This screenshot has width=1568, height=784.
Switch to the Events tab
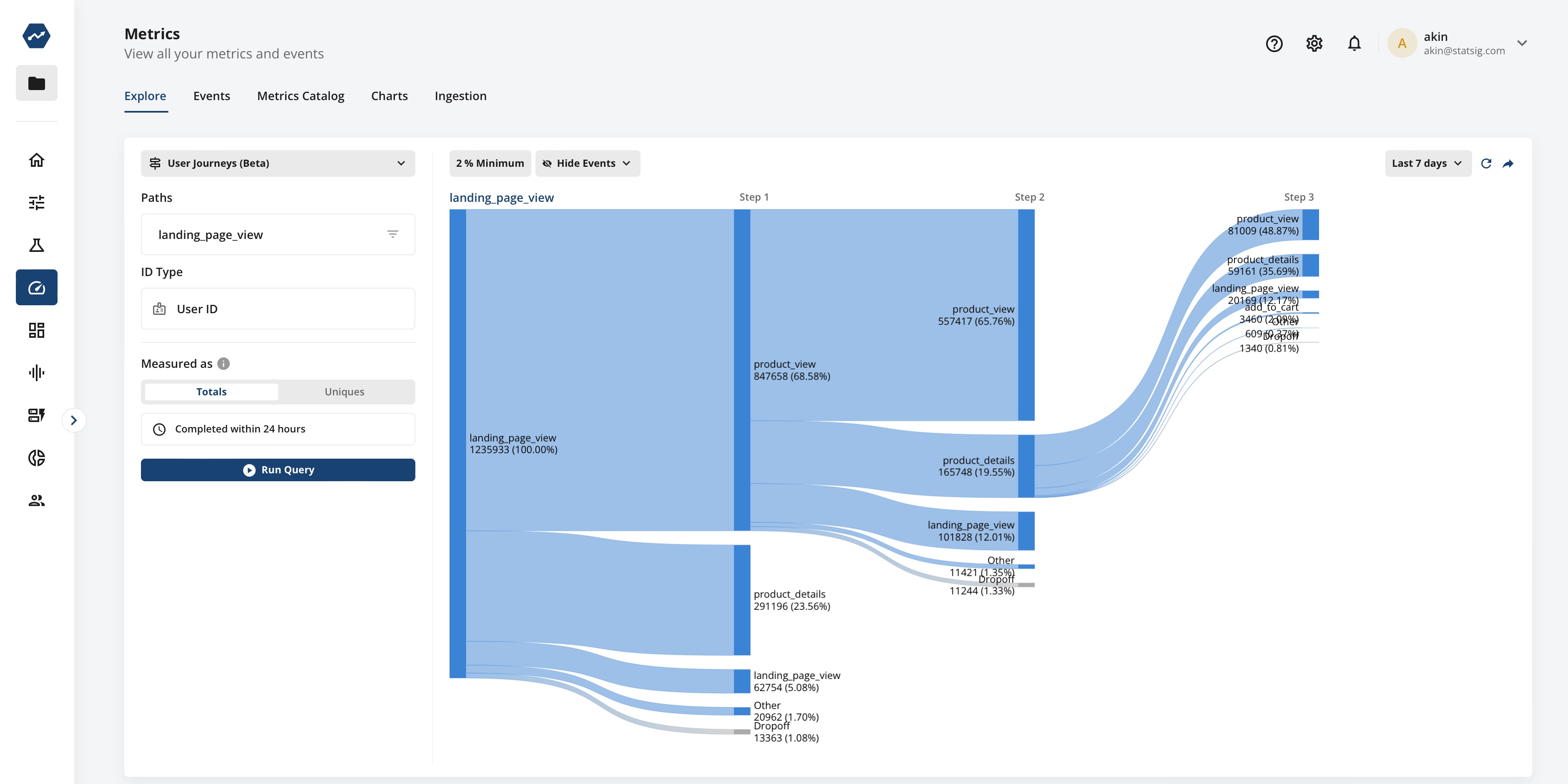point(212,95)
